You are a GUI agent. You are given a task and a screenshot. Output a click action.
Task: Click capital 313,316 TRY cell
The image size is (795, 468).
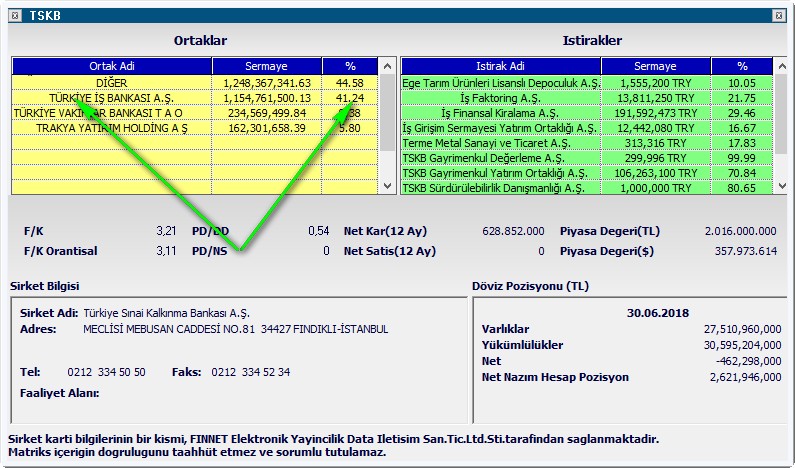(x=656, y=143)
